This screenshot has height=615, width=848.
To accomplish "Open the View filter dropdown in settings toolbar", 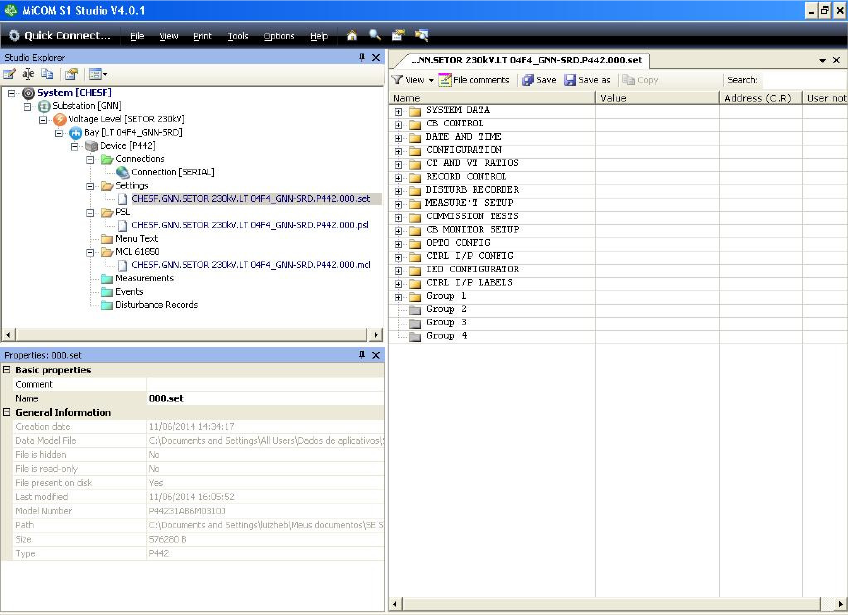I will pos(413,80).
